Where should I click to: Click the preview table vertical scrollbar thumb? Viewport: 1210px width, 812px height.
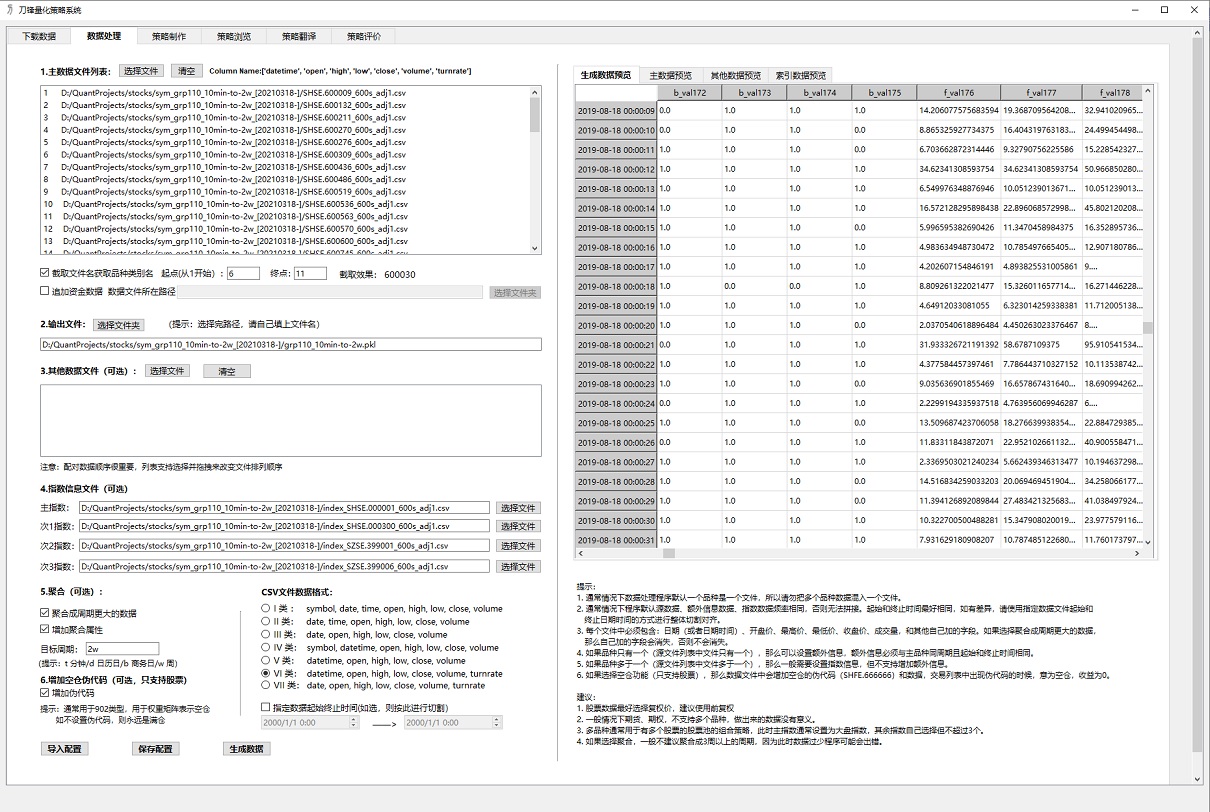pos(1147,327)
